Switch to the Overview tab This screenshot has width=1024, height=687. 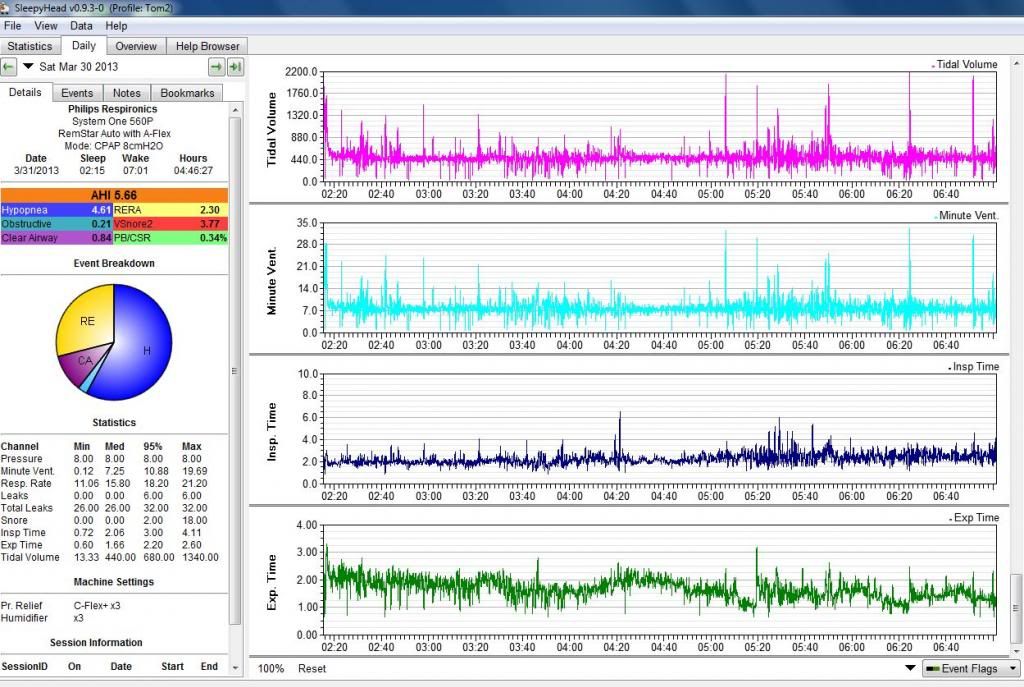[135, 46]
